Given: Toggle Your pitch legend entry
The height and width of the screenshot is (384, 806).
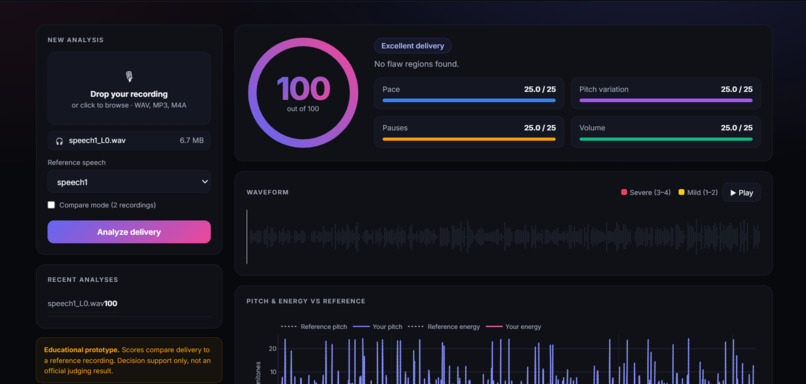Looking at the screenshot, I should [378, 326].
